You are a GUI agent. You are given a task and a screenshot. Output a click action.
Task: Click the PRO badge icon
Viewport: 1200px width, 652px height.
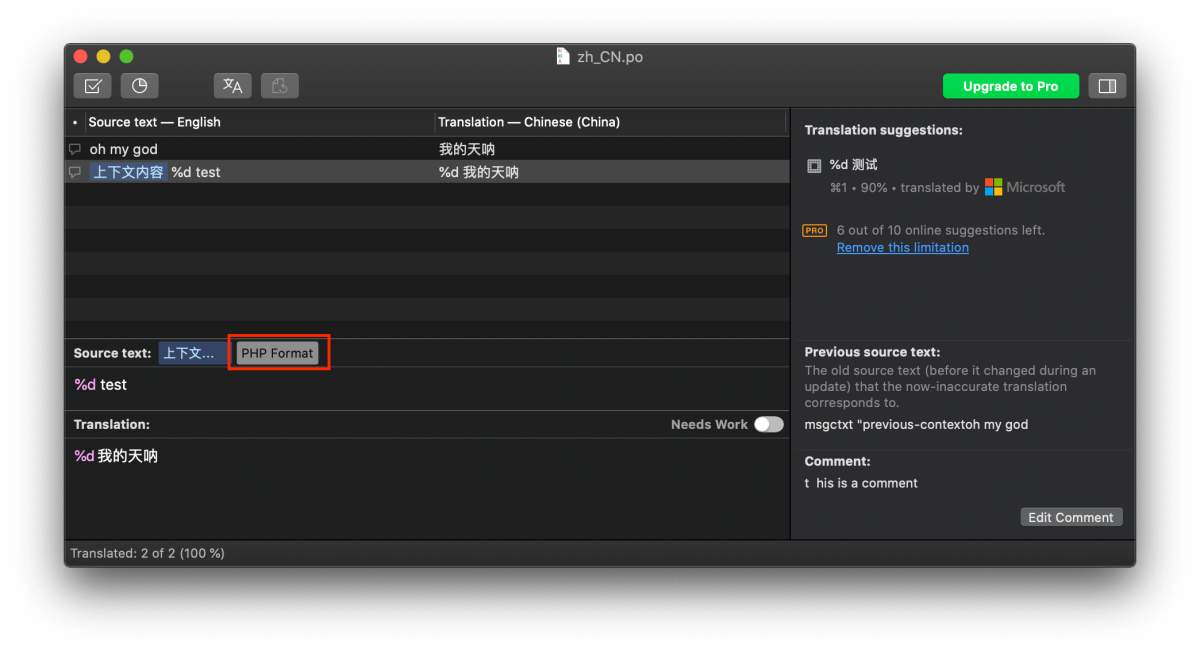tap(815, 231)
